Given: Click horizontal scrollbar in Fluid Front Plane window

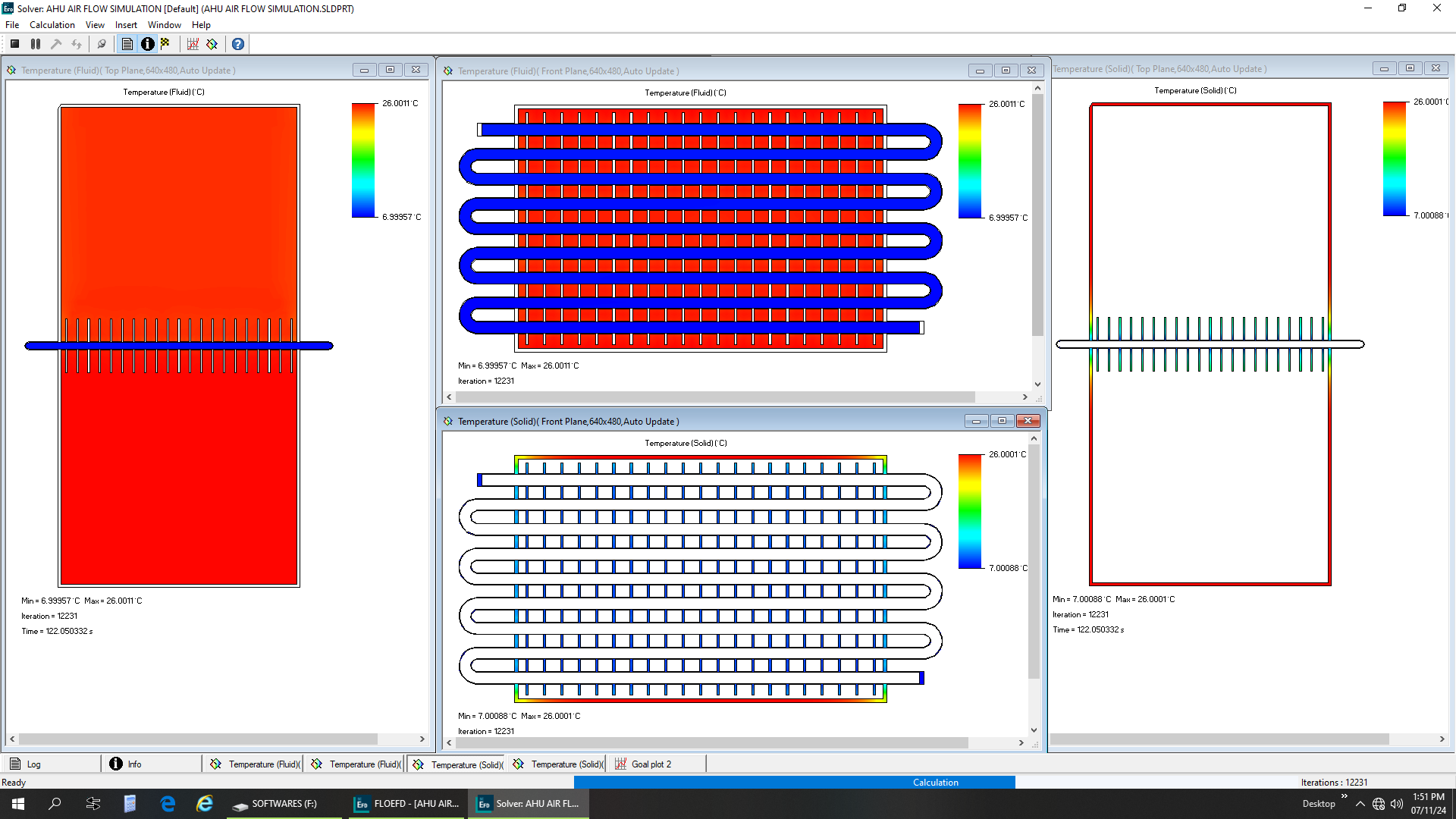Looking at the screenshot, I should pyautogui.click(x=715, y=397).
